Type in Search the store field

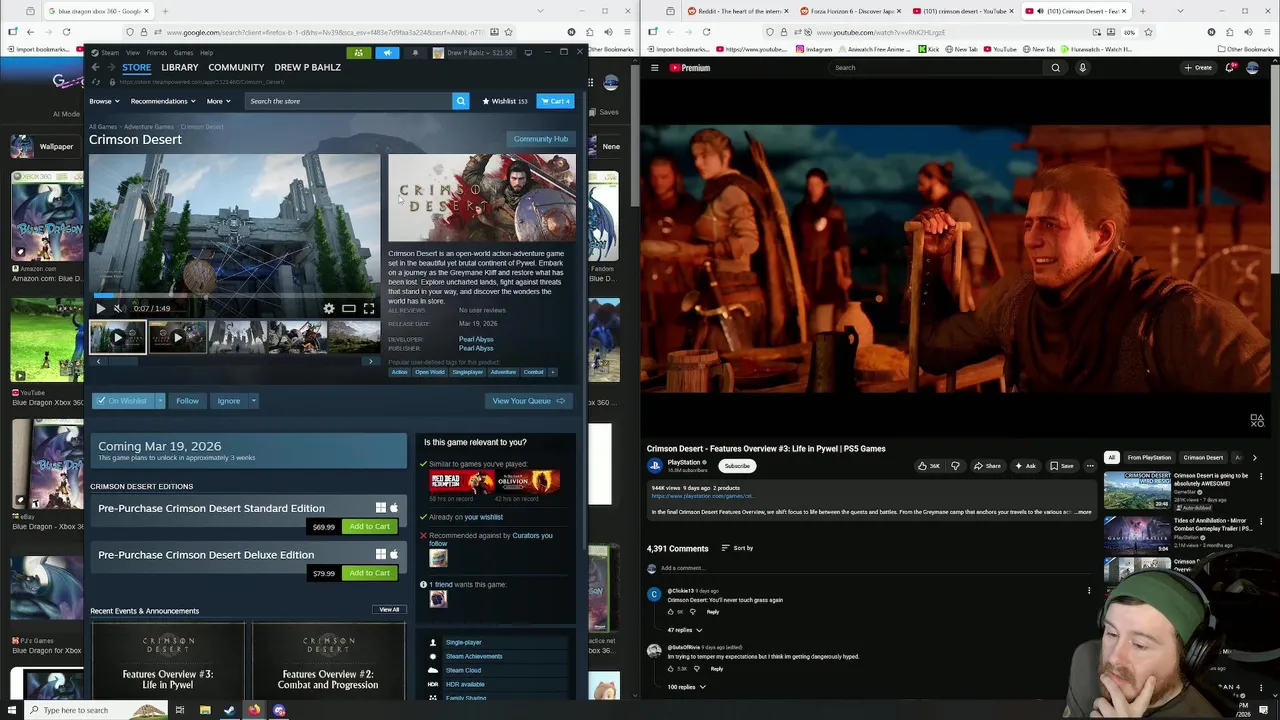pos(348,101)
